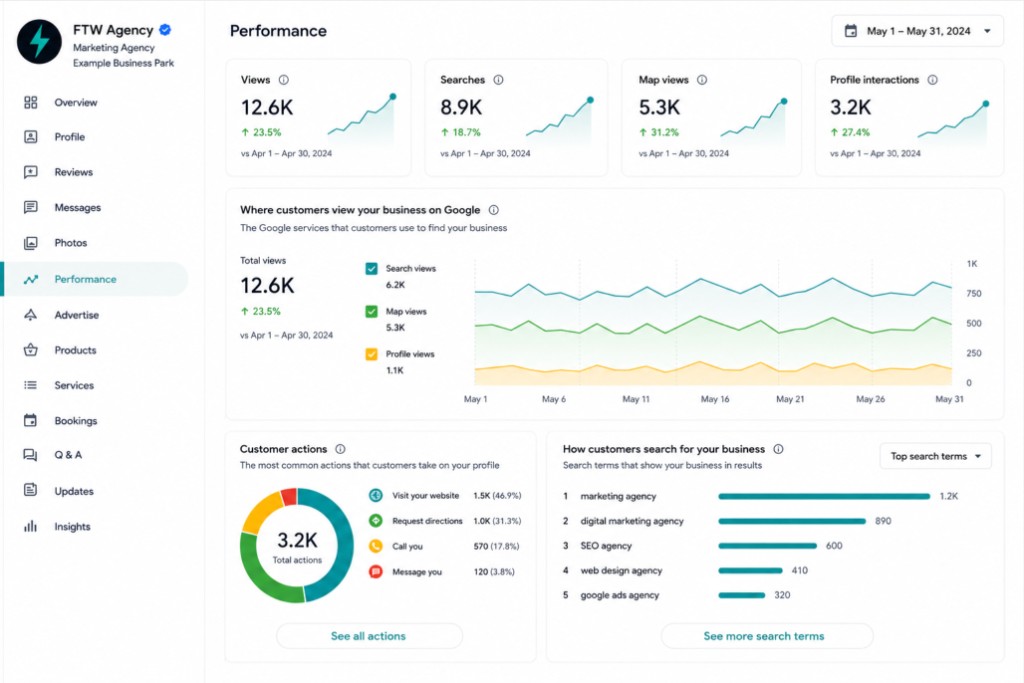
Task: Click the digital marketing agency bar
Action: 792,521
